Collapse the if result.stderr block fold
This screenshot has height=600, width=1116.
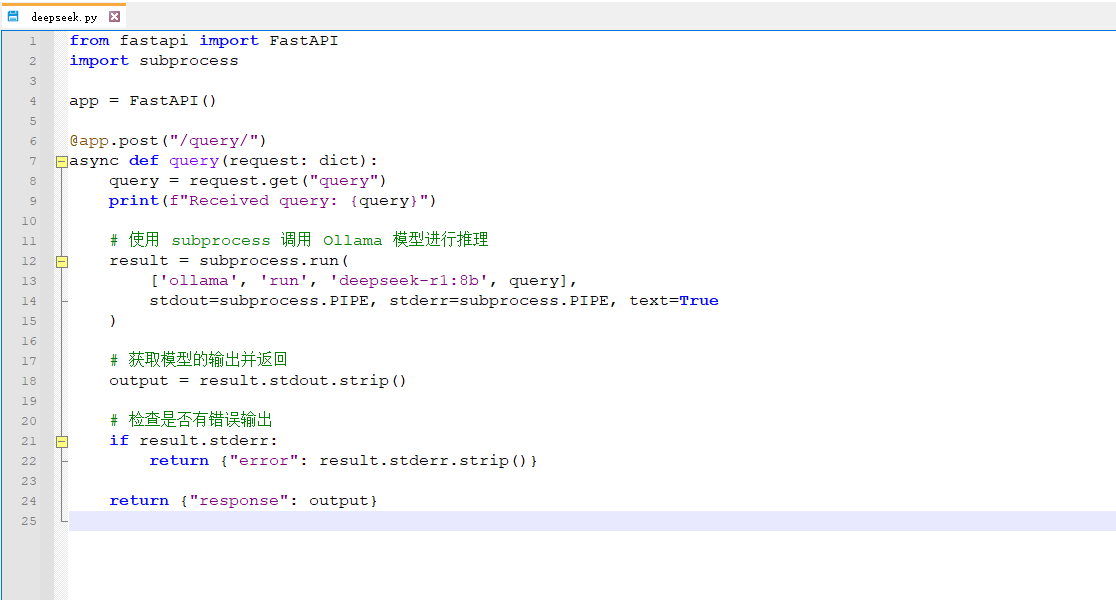[x=62, y=442]
